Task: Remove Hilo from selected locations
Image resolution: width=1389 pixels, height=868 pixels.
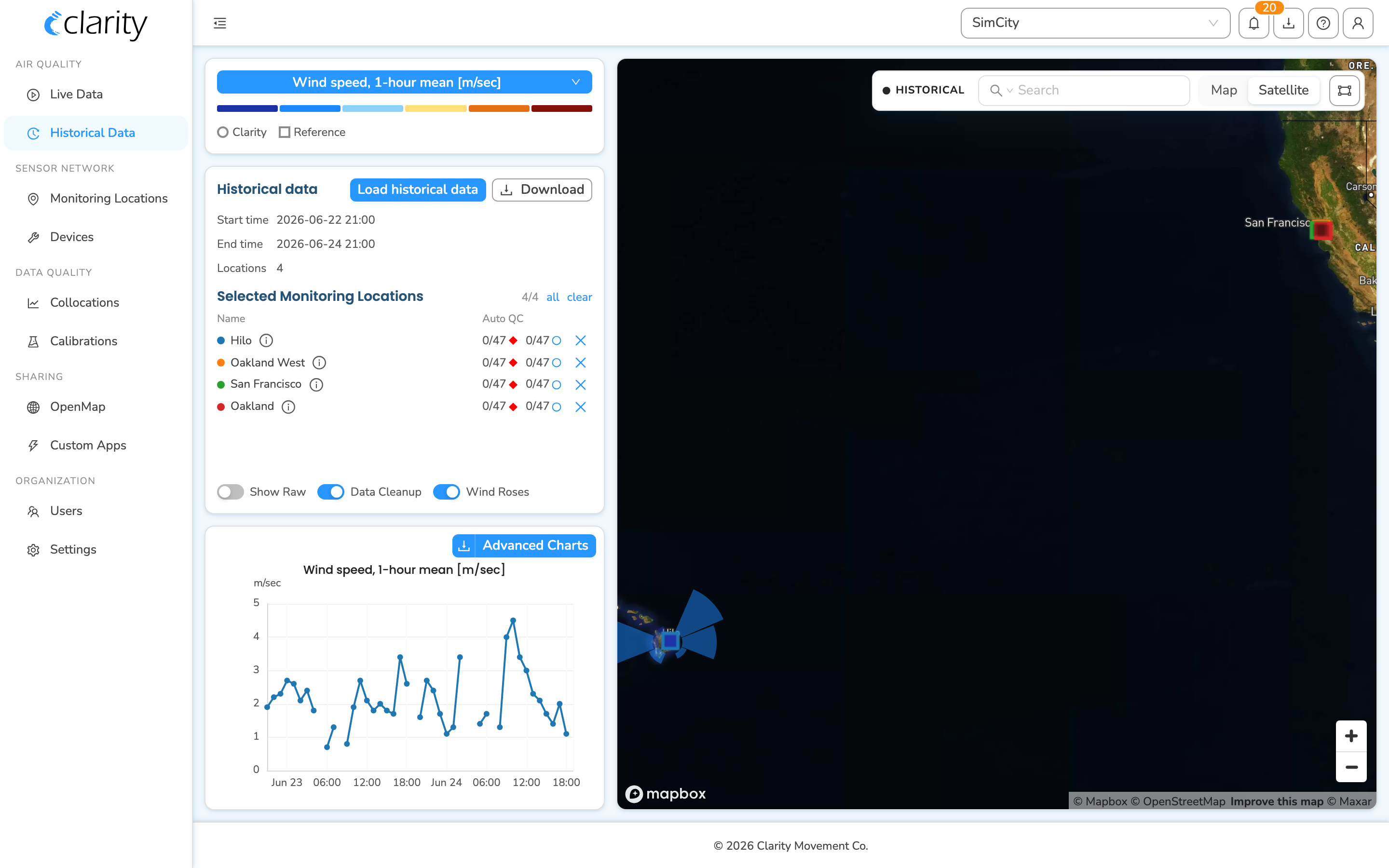Action: [580, 340]
